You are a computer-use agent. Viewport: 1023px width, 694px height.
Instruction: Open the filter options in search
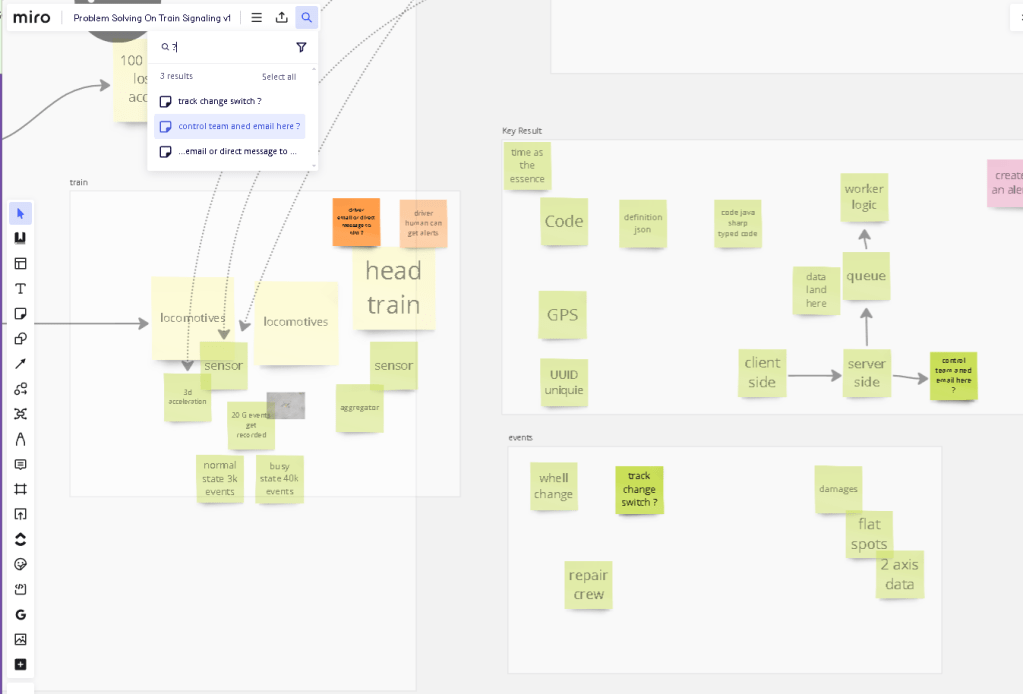coord(301,47)
